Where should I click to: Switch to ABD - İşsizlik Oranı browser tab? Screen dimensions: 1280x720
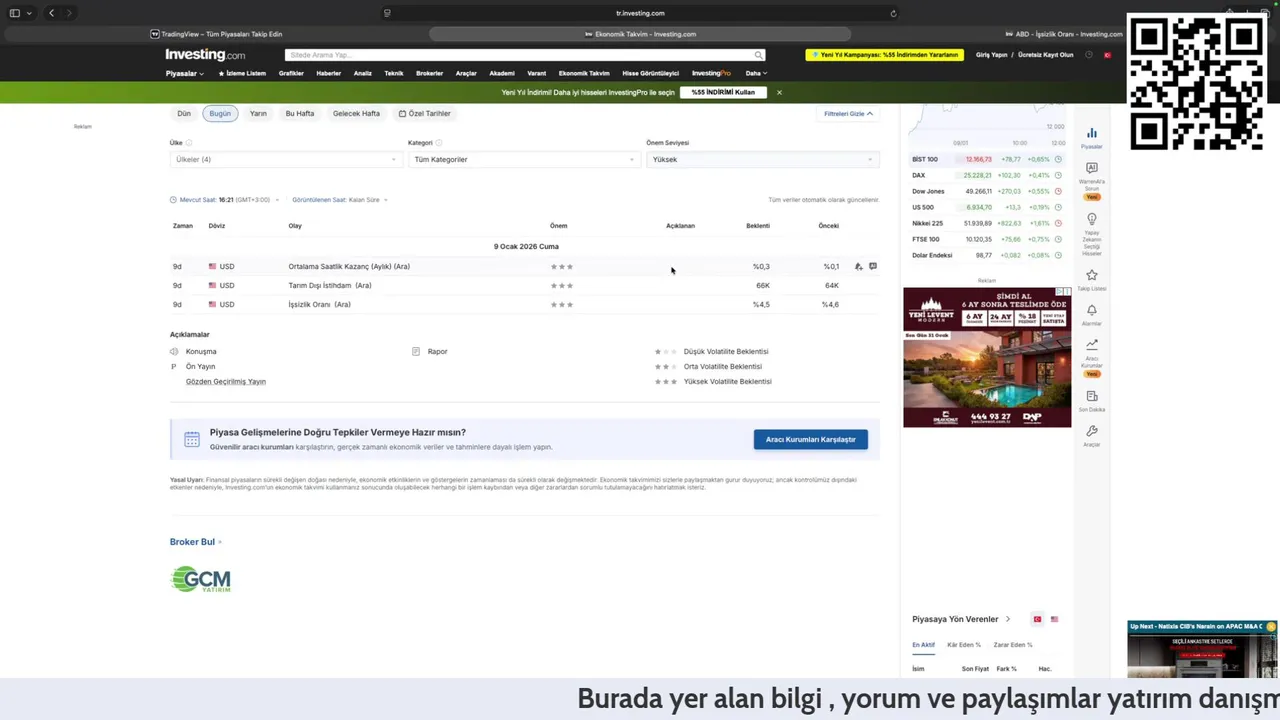pos(1062,34)
